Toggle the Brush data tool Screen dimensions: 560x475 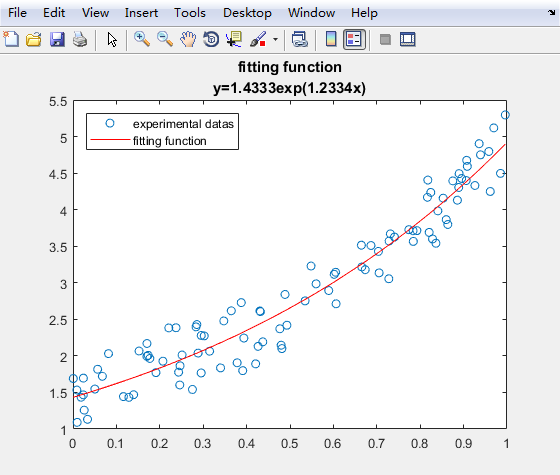[258, 39]
